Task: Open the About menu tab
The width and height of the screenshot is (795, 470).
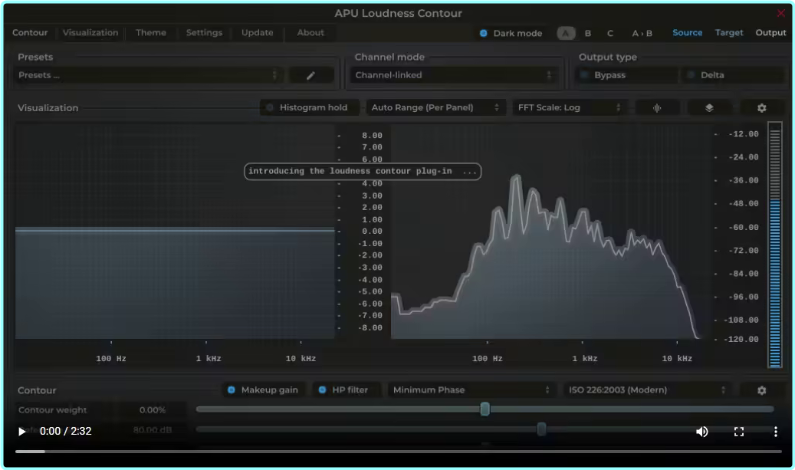Action: (310, 32)
